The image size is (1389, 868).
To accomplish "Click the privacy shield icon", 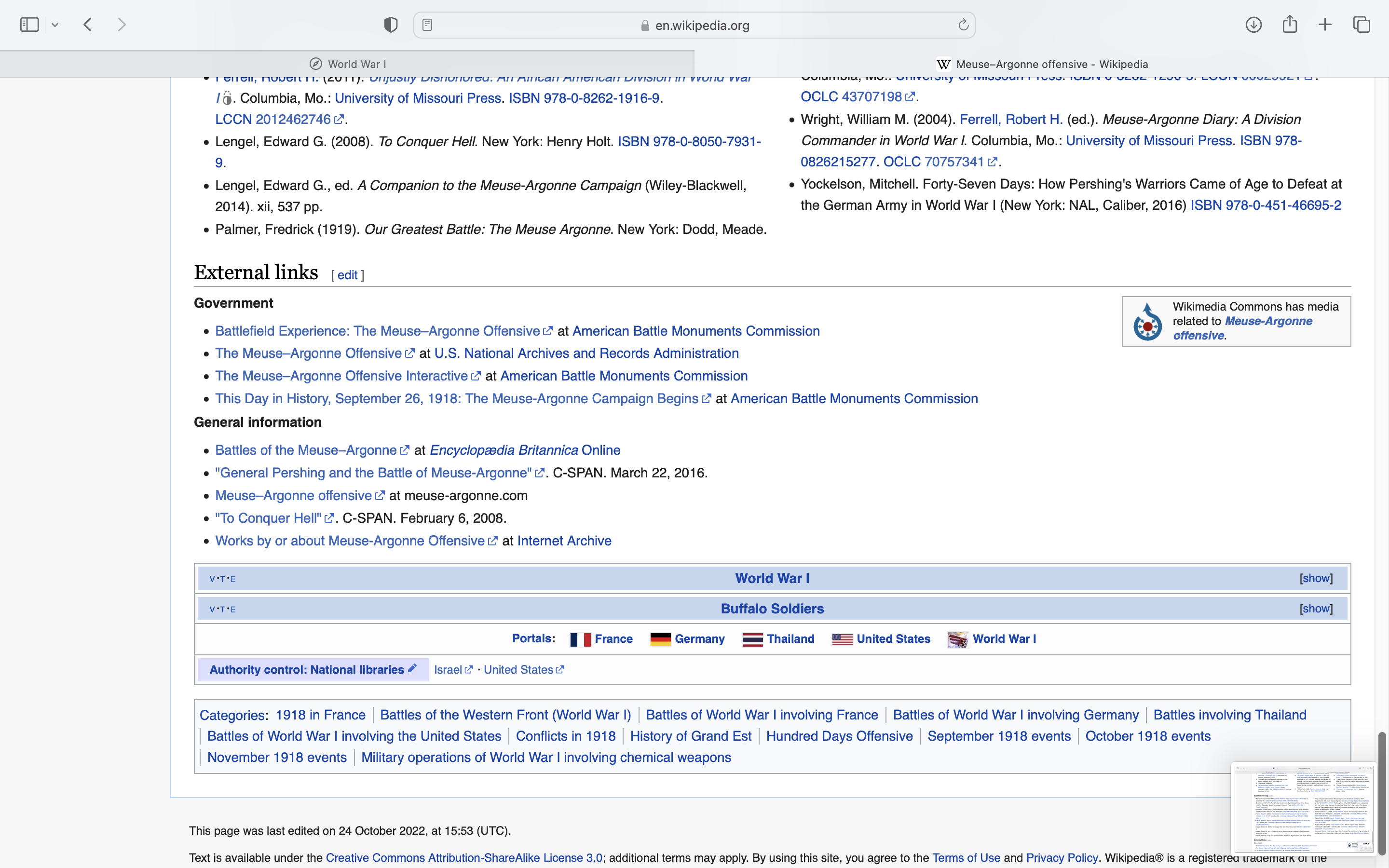I will (x=390, y=25).
